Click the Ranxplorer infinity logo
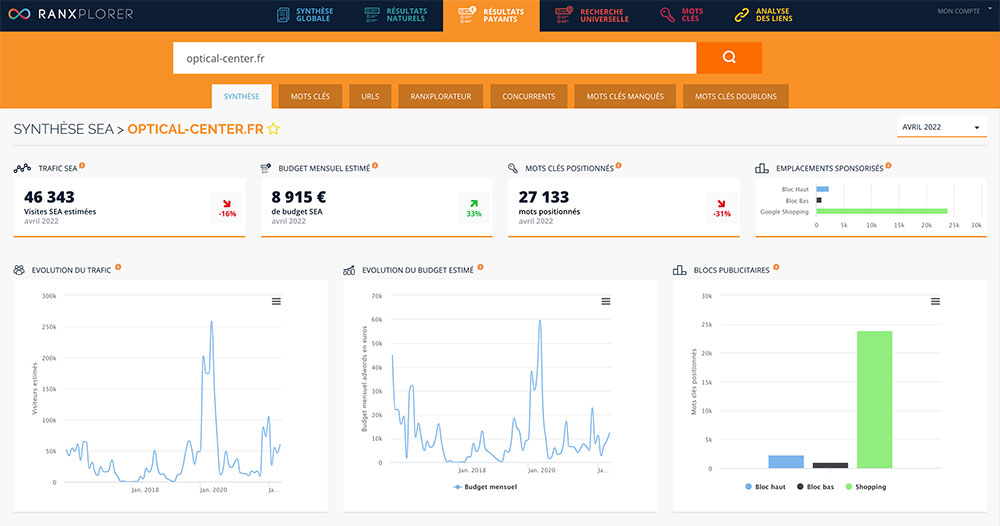 (x=19, y=14)
